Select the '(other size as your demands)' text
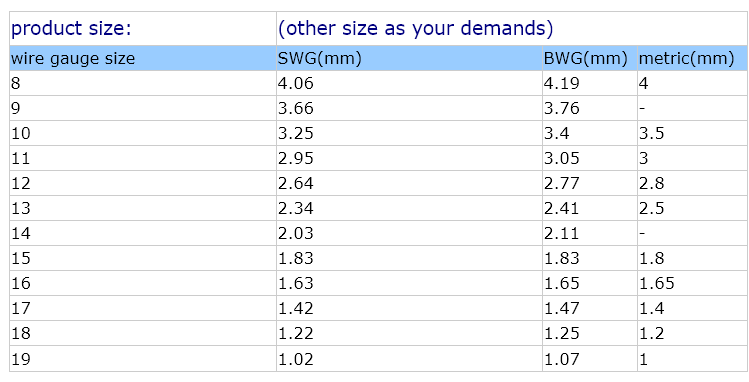The image size is (749, 382). 415,29
